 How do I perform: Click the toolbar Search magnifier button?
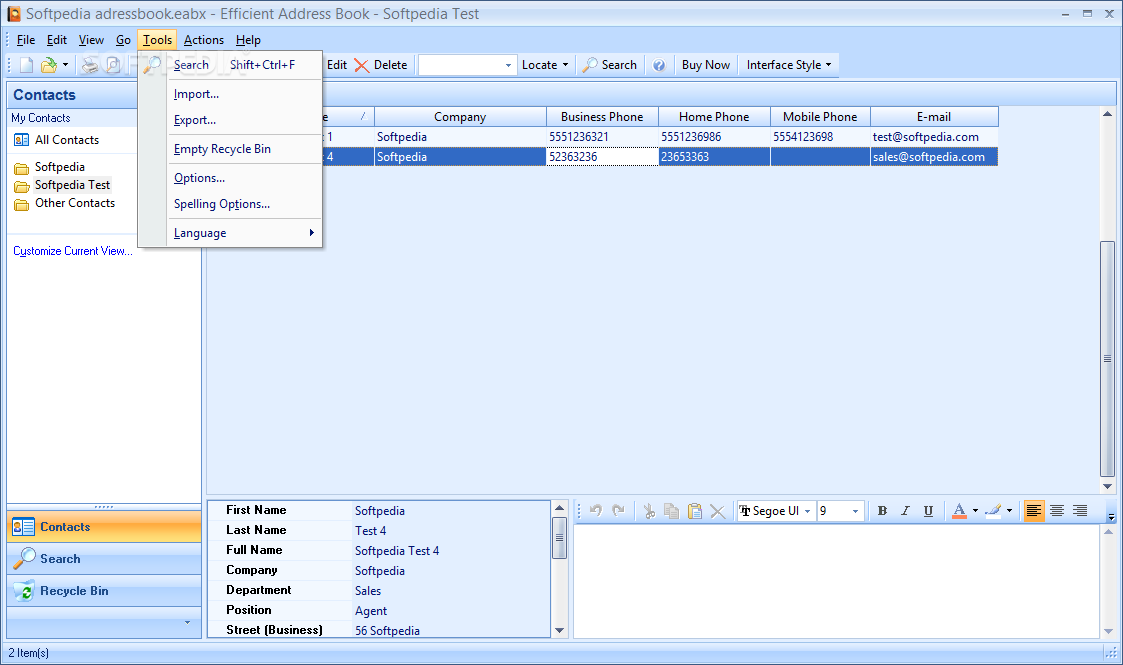click(x=609, y=65)
